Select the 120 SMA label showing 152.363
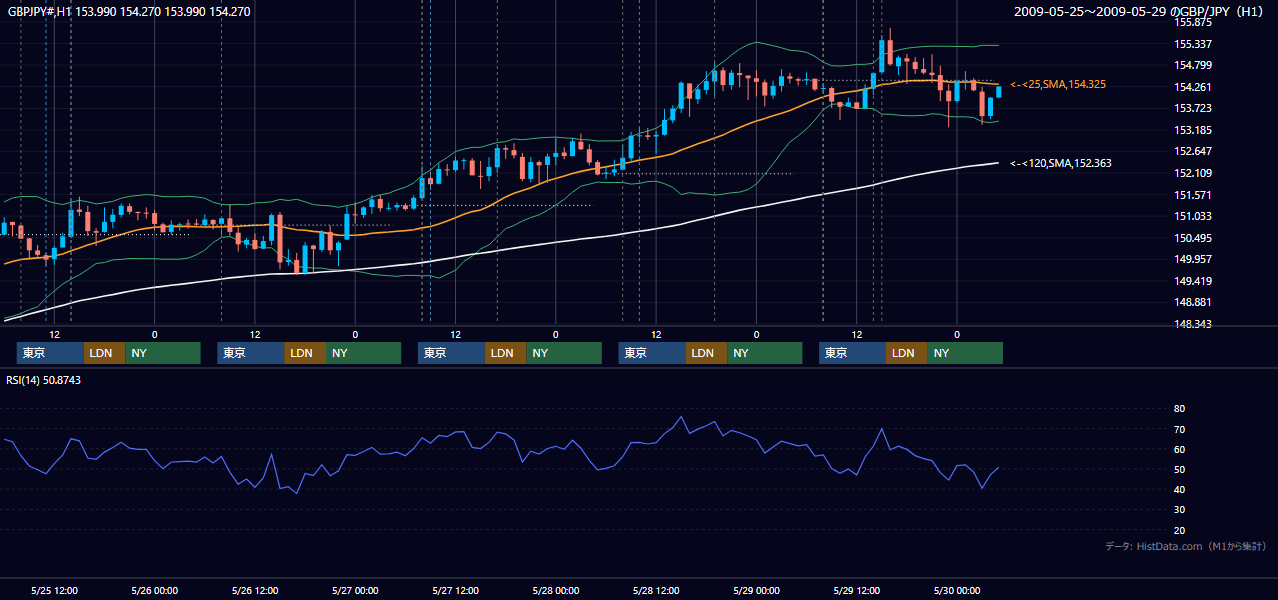 coord(1061,163)
